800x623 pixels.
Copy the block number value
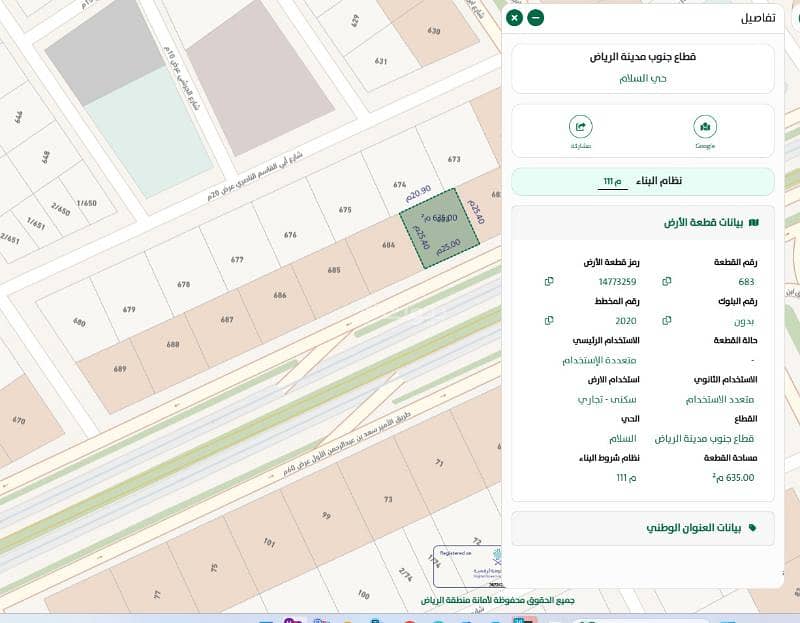coord(666,321)
